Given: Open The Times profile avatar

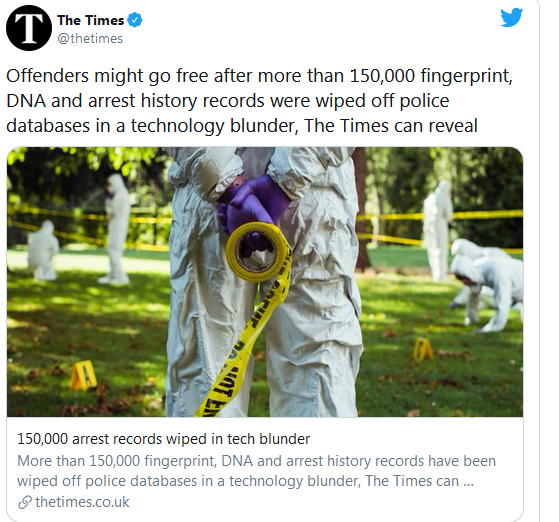Looking at the screenshot, I should [29, 28].
